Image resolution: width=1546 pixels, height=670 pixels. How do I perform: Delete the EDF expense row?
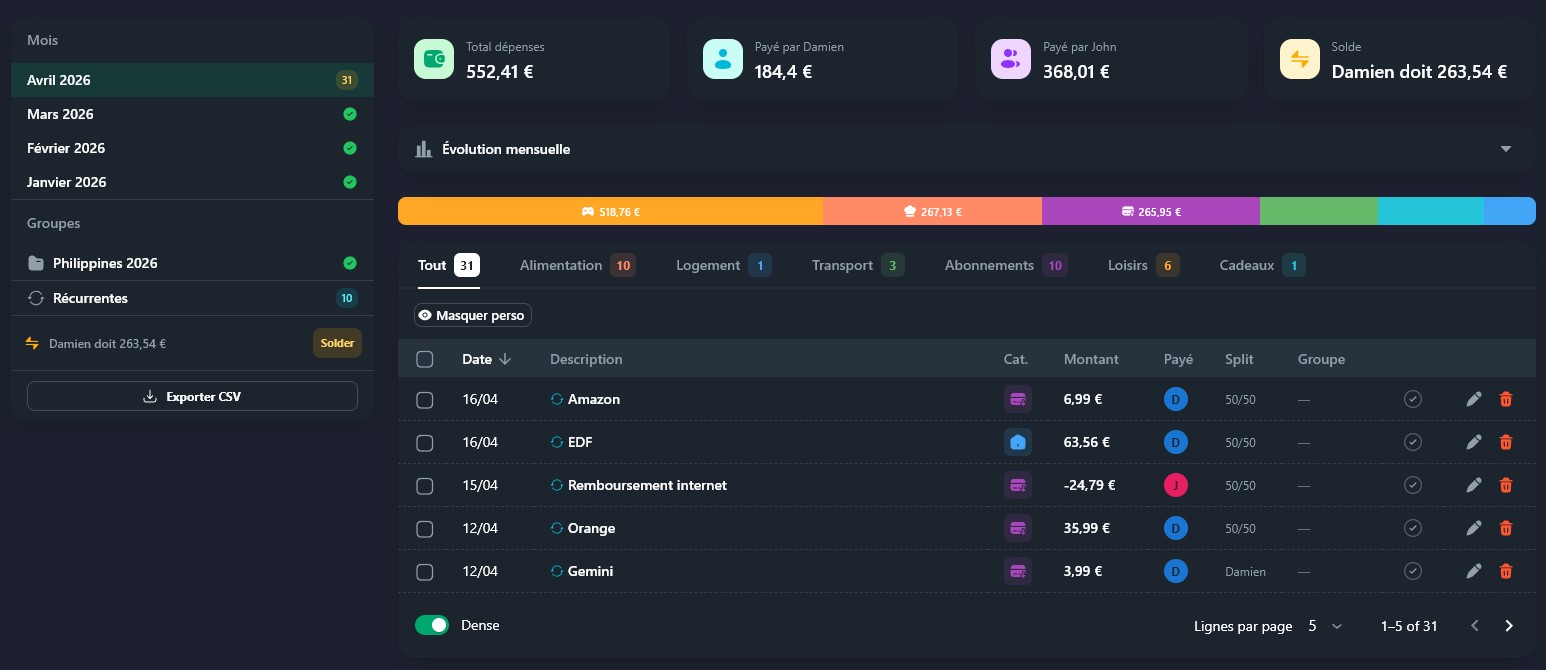1505,442
